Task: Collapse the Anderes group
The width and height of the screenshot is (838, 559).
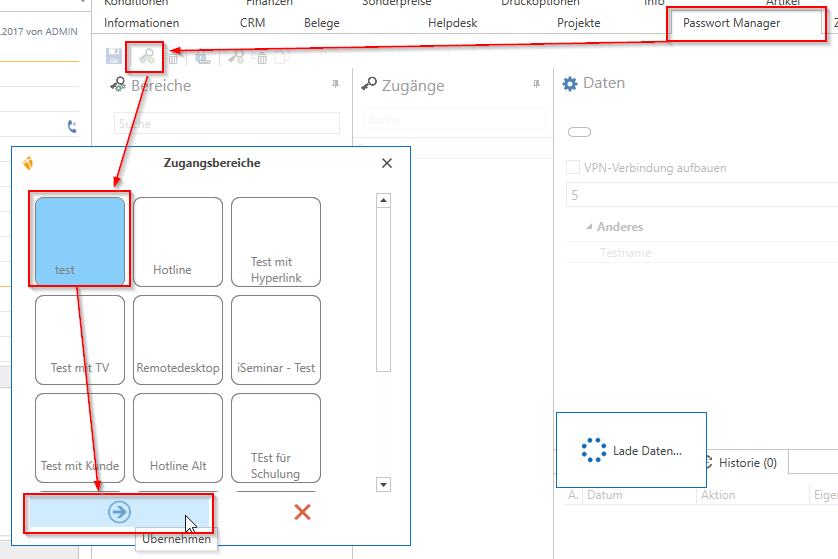Action: click(x=588, y=227)
